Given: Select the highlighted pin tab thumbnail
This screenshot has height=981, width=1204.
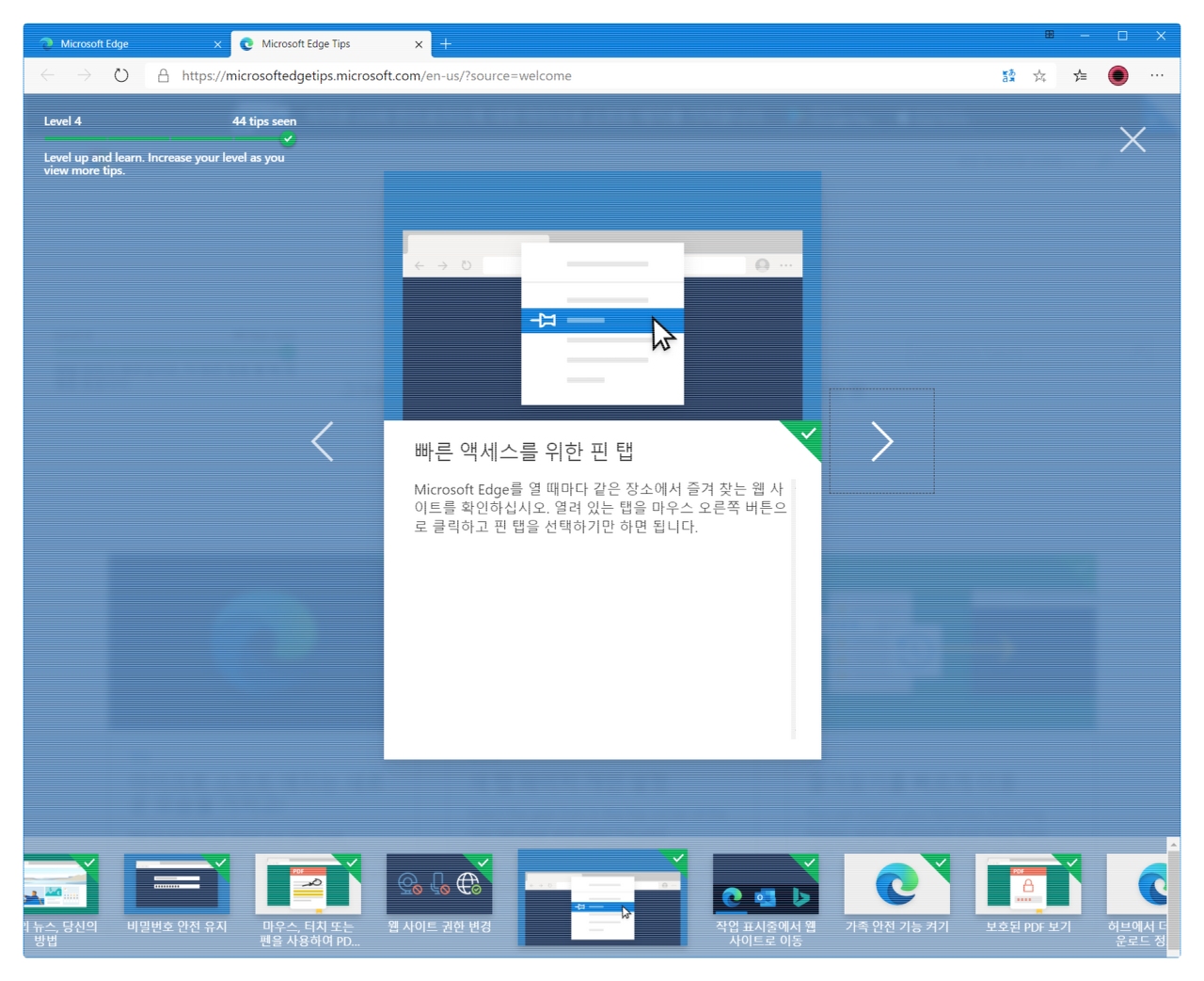Looking at the screenshot, I should point(602,897).
